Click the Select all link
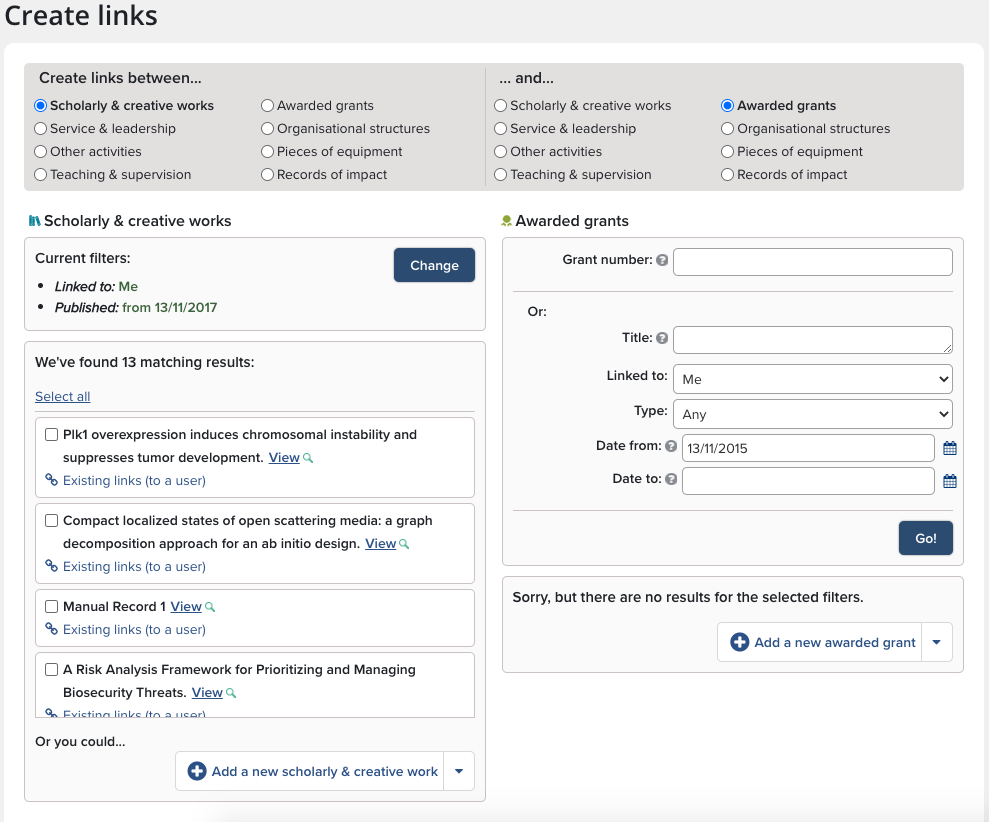The height and width of the screenshot is (822, 989). click(x=62, y=397)
